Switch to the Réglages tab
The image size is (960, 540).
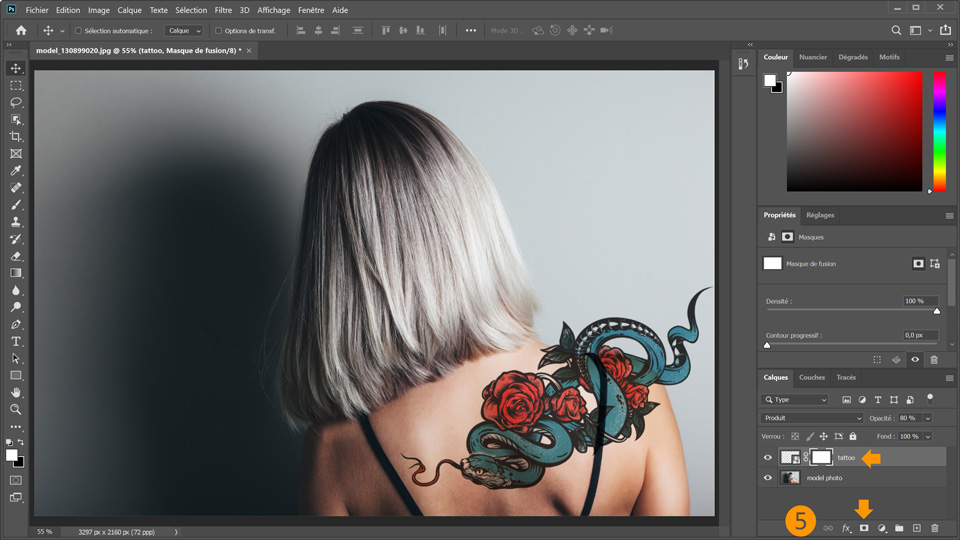[820, 215]
